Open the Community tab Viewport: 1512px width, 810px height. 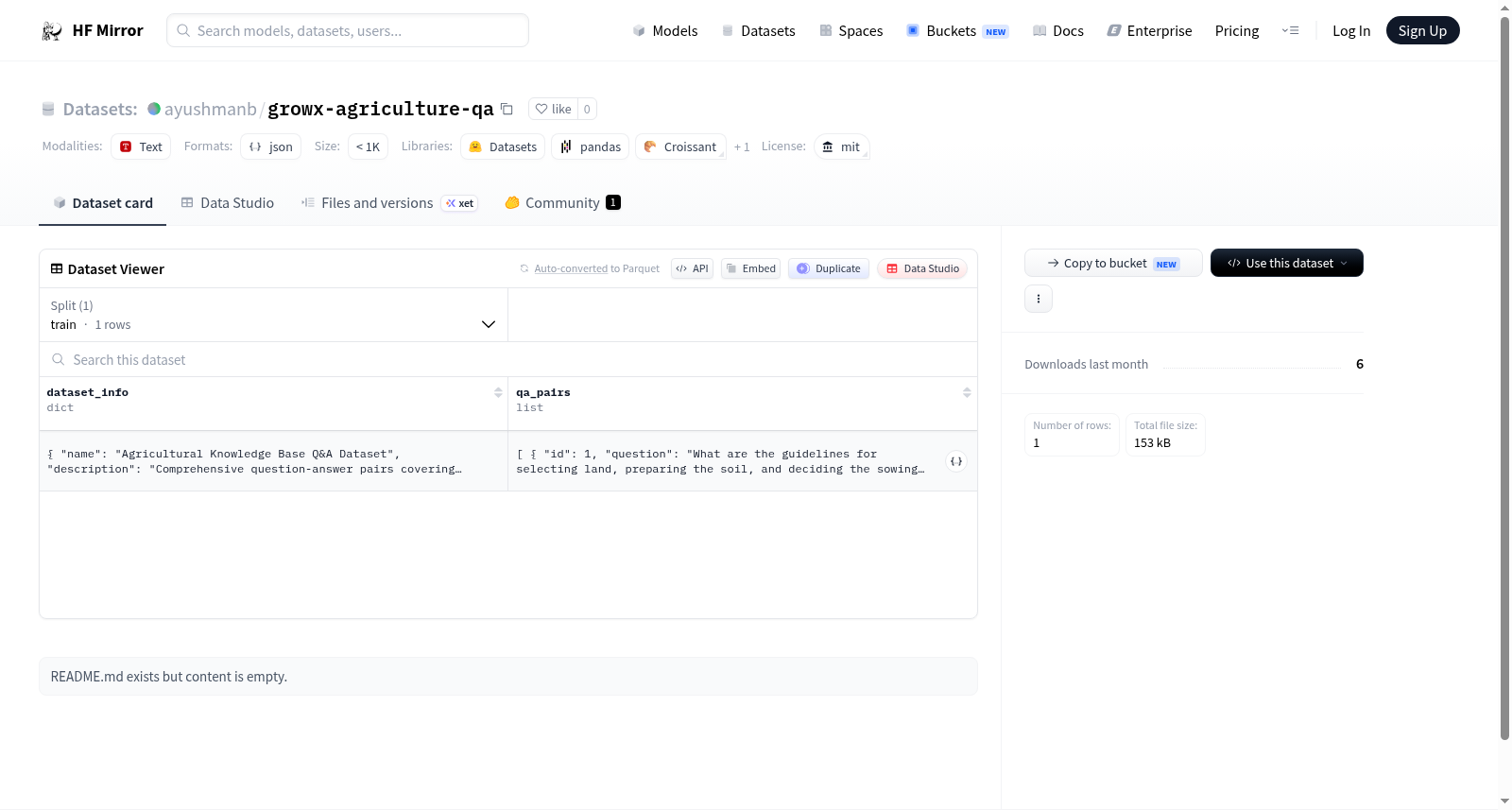click(562, 203)
